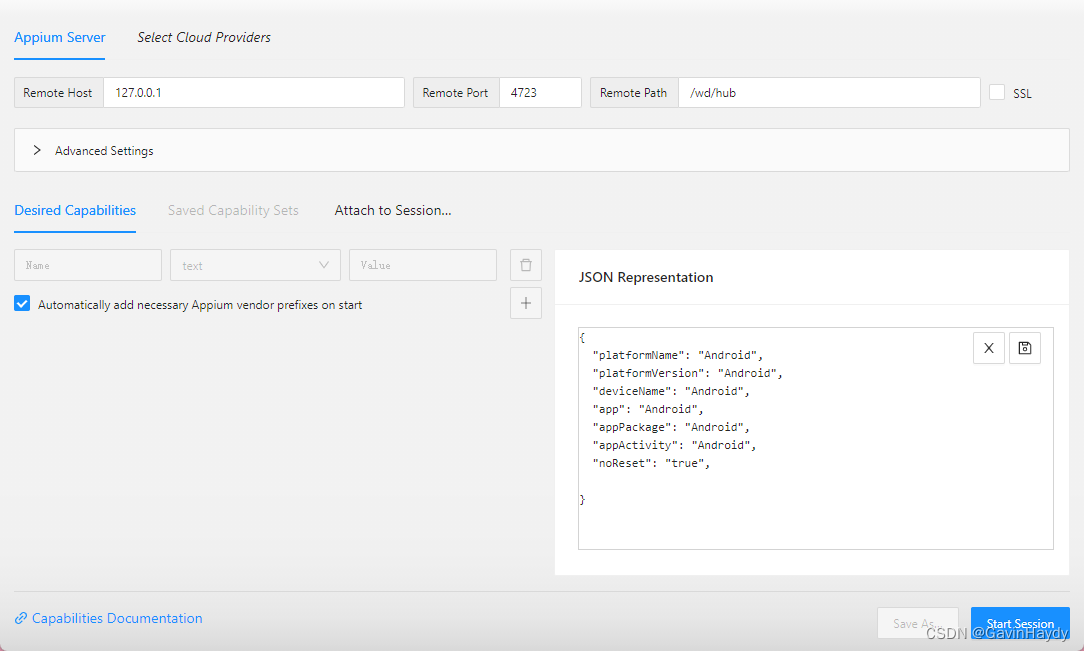This screenshot has width=1084, height=651.
Task: Uncheck automatically add Appium vendor prefixes
Action: (x=22, y=303)
